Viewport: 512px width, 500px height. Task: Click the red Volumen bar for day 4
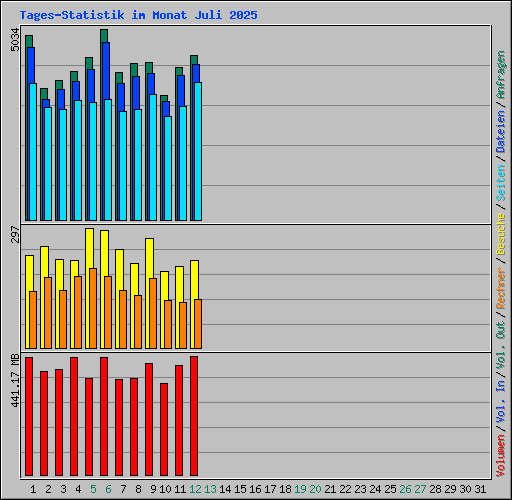coord(74,416)
